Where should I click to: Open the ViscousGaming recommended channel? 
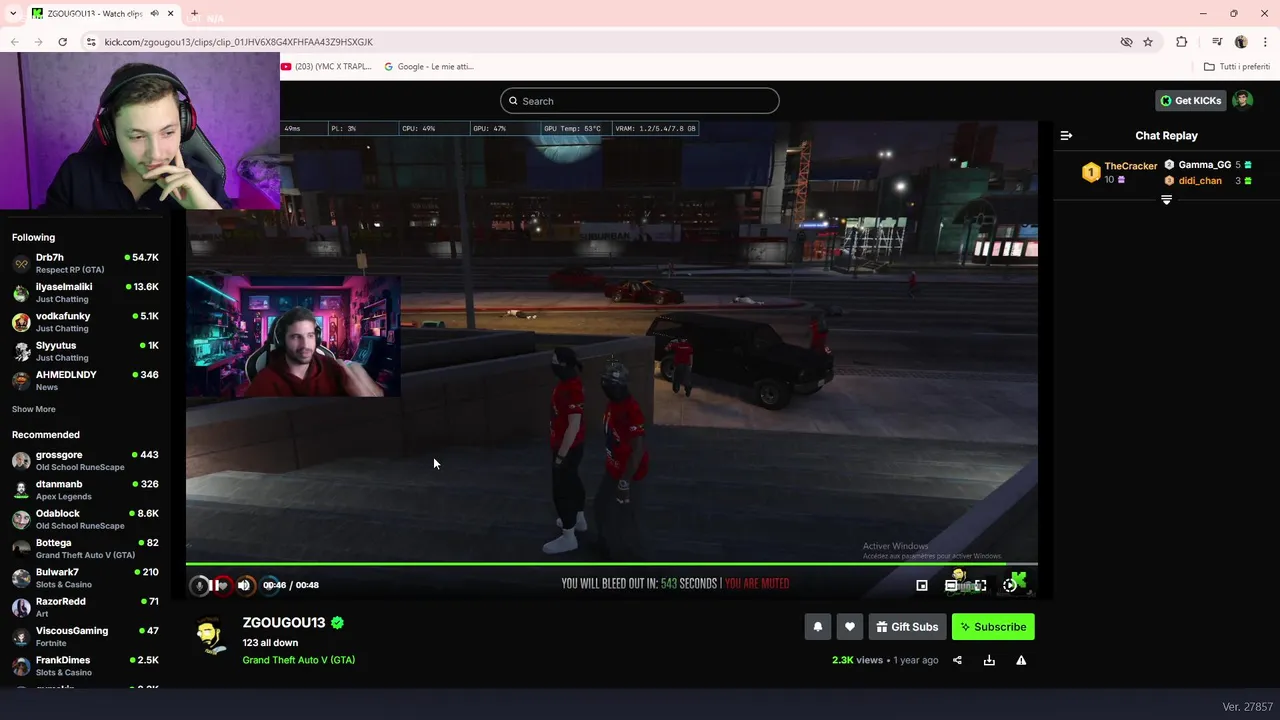(x=85, y=637)
